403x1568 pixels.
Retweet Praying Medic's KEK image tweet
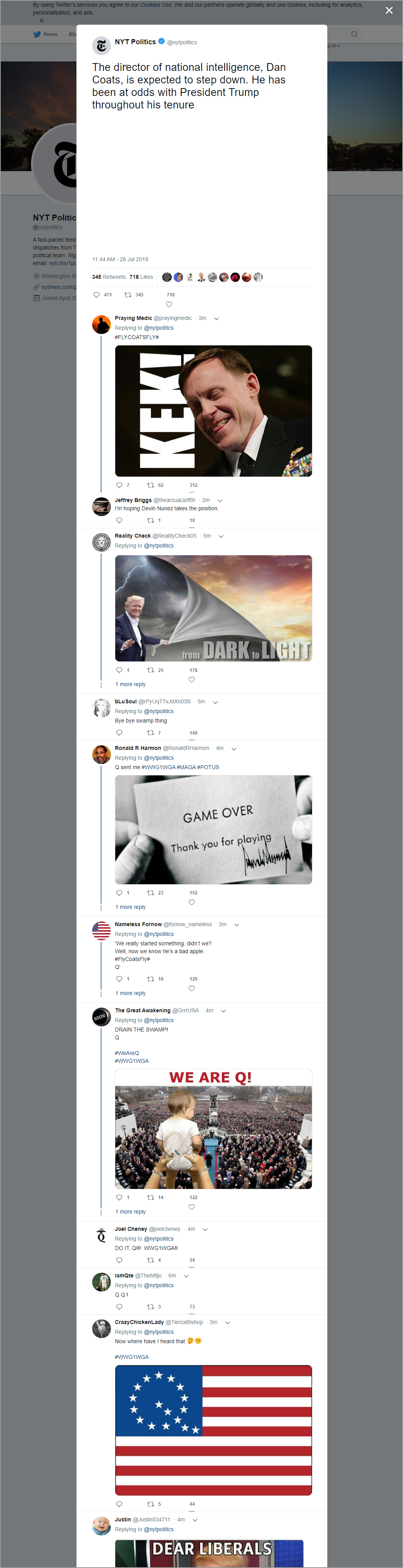(x=151, y=485)
